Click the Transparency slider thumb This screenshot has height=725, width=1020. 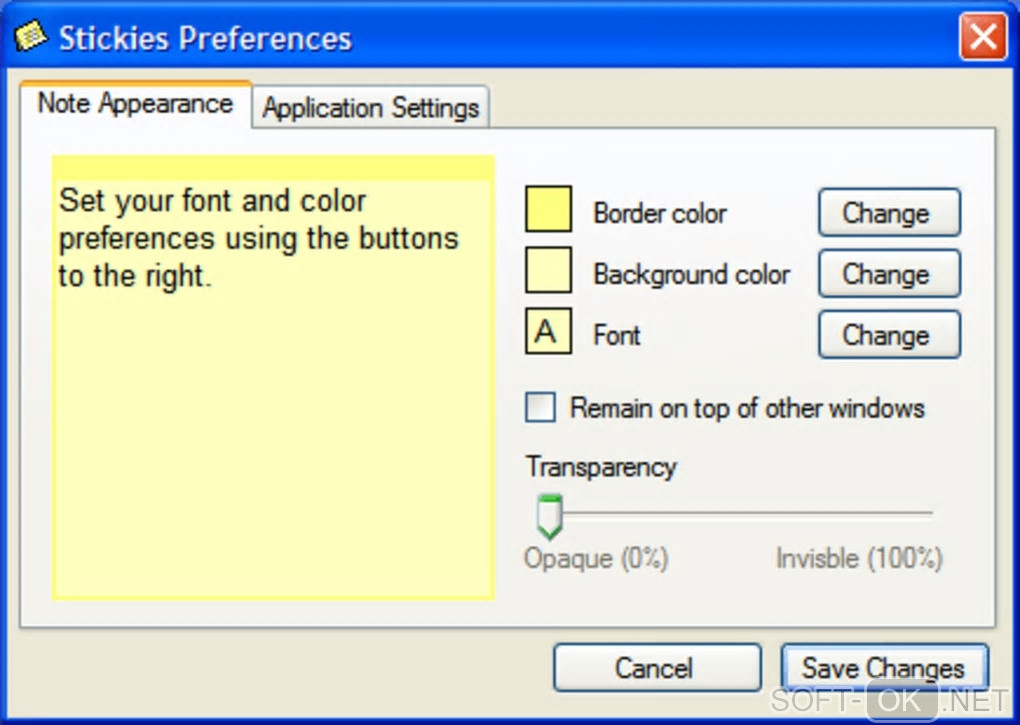click(549, 516)
